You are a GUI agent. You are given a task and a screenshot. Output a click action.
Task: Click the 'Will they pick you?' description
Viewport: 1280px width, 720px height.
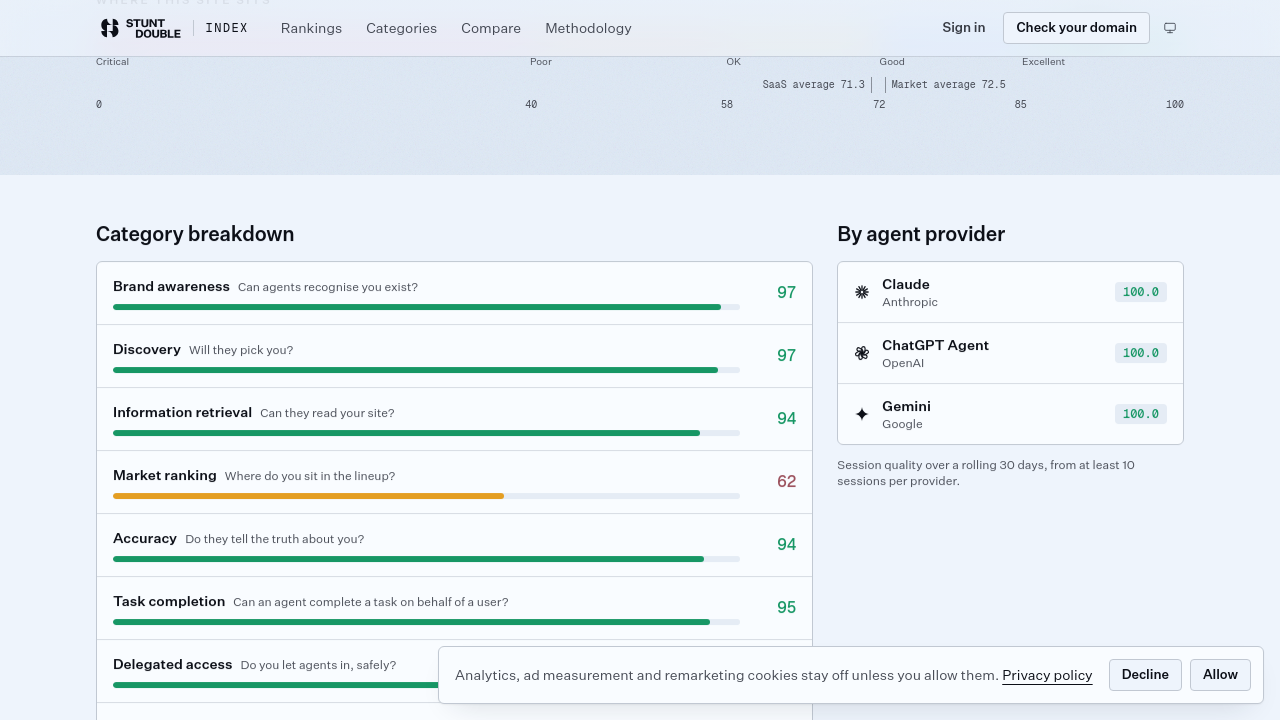tap(241, 350)
